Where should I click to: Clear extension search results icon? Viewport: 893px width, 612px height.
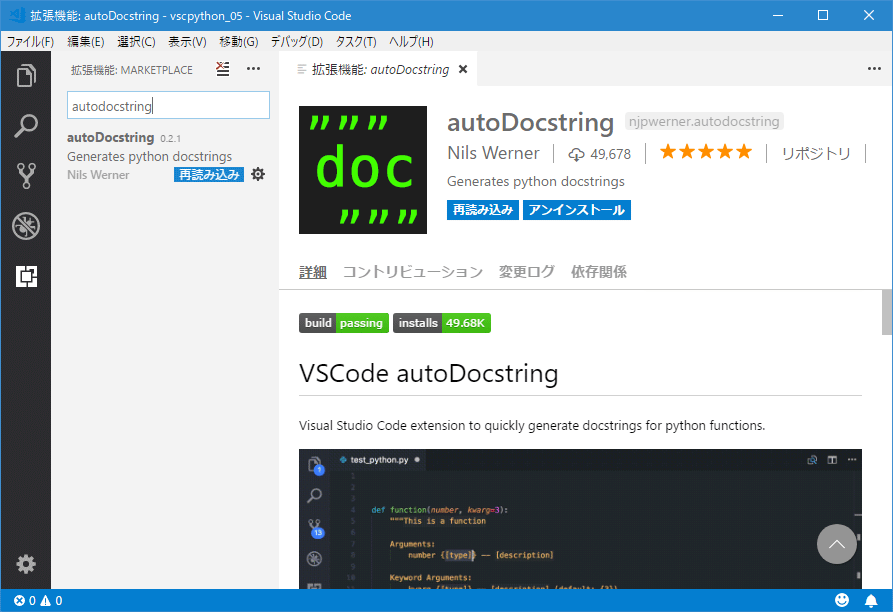[x=223, y=69]
